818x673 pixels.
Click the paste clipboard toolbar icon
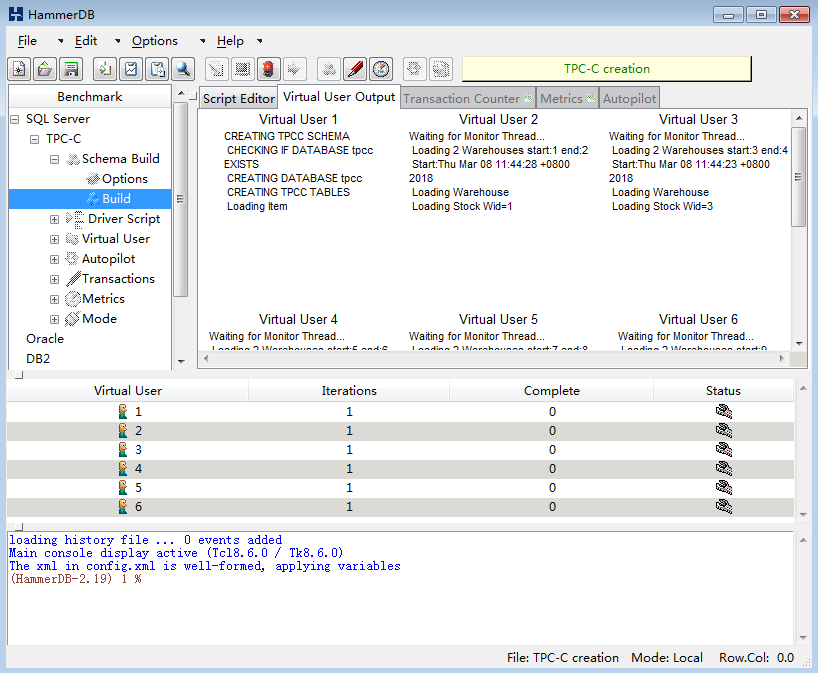click(x=157, y=69)
